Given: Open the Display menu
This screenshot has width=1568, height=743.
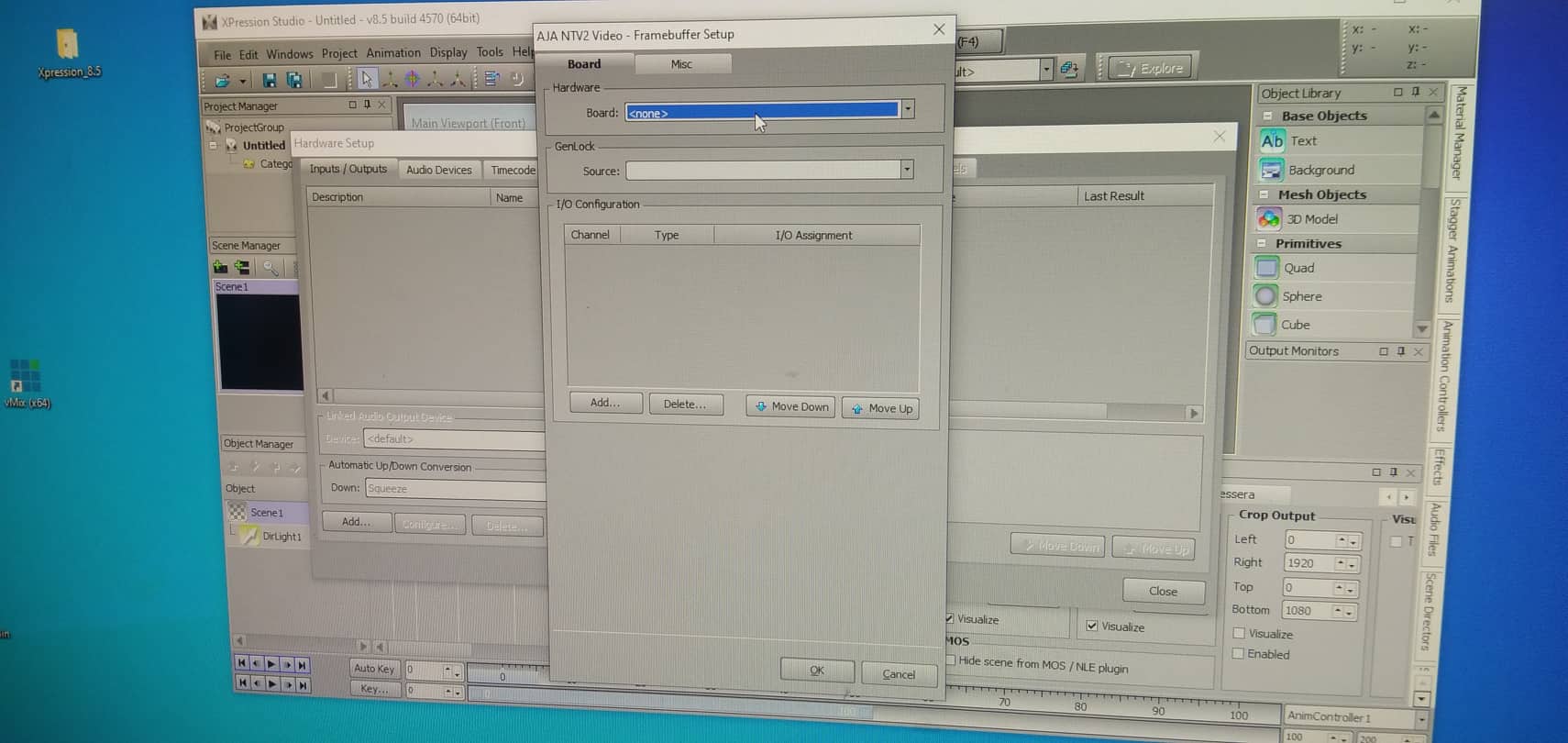Looking at the screenshot, I should tap(448, 52).
